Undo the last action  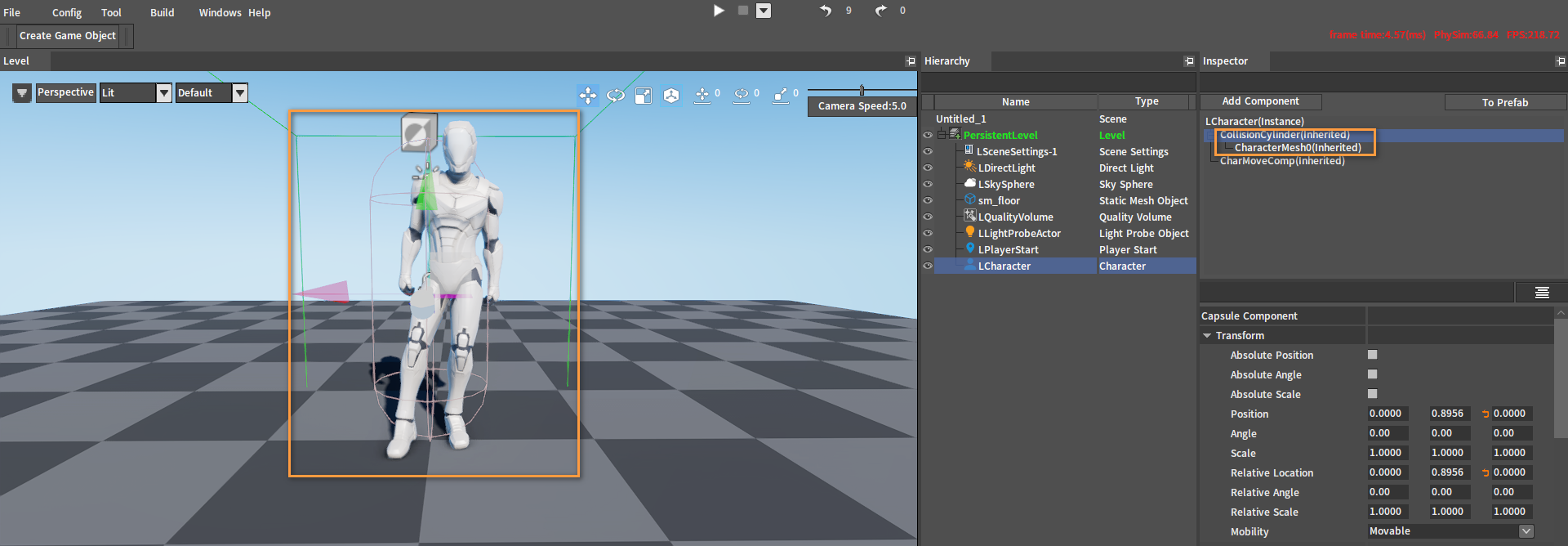point(826,11)
